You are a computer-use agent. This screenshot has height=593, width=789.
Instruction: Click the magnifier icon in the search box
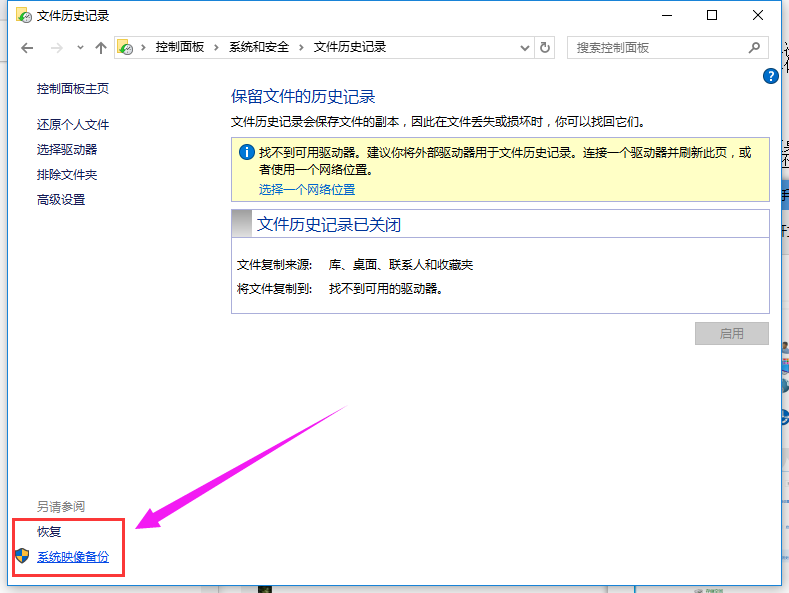click(754, 47)
